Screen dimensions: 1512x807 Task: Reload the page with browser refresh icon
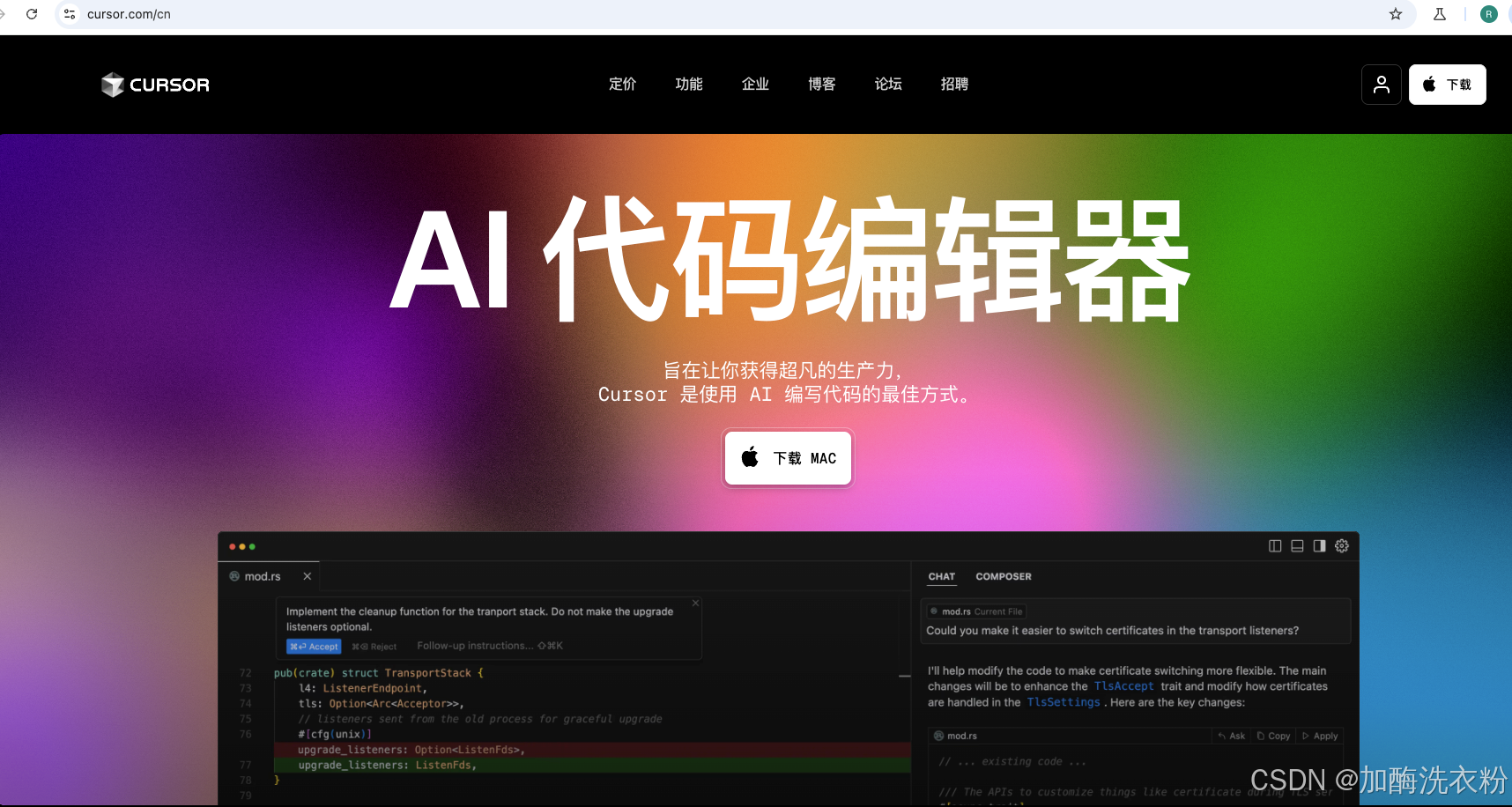pos(32,14)
